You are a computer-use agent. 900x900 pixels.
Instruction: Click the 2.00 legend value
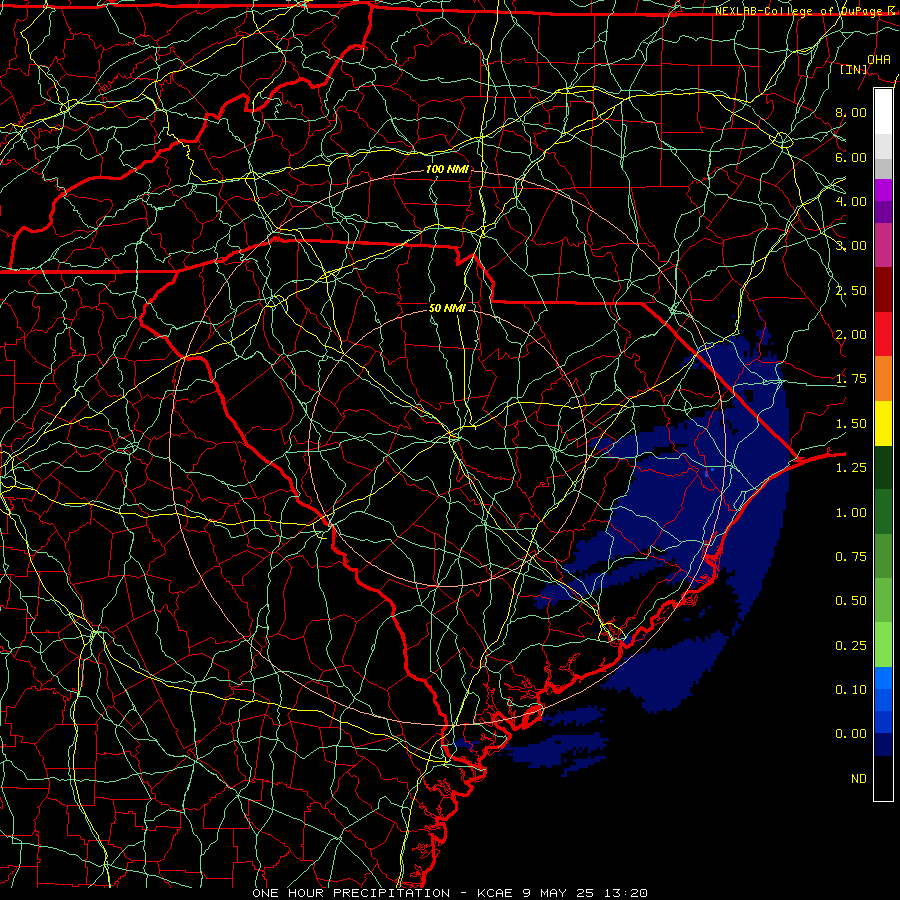coord(851,335)
